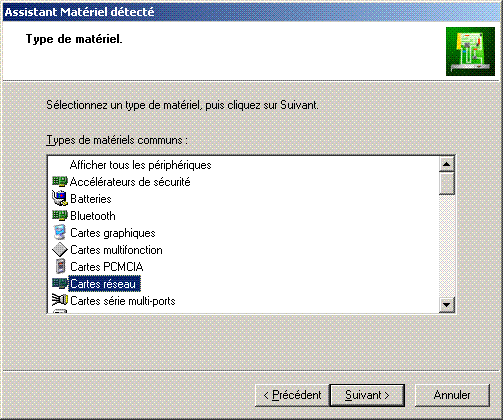Click the Cartes graphiques monitor icon
Image resolution: width=503 pixels, height=420 pixels.
(x=60, y=233)
